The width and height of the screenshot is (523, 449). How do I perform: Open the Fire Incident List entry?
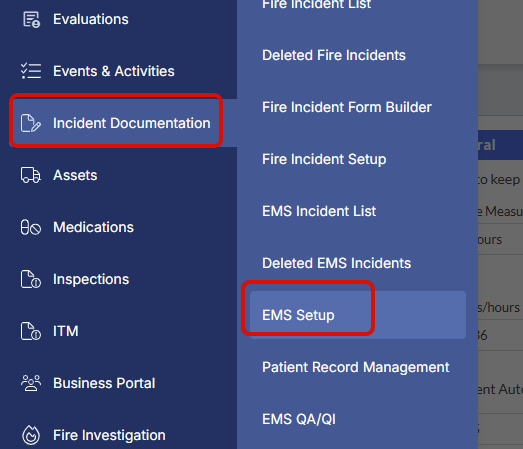317,4
